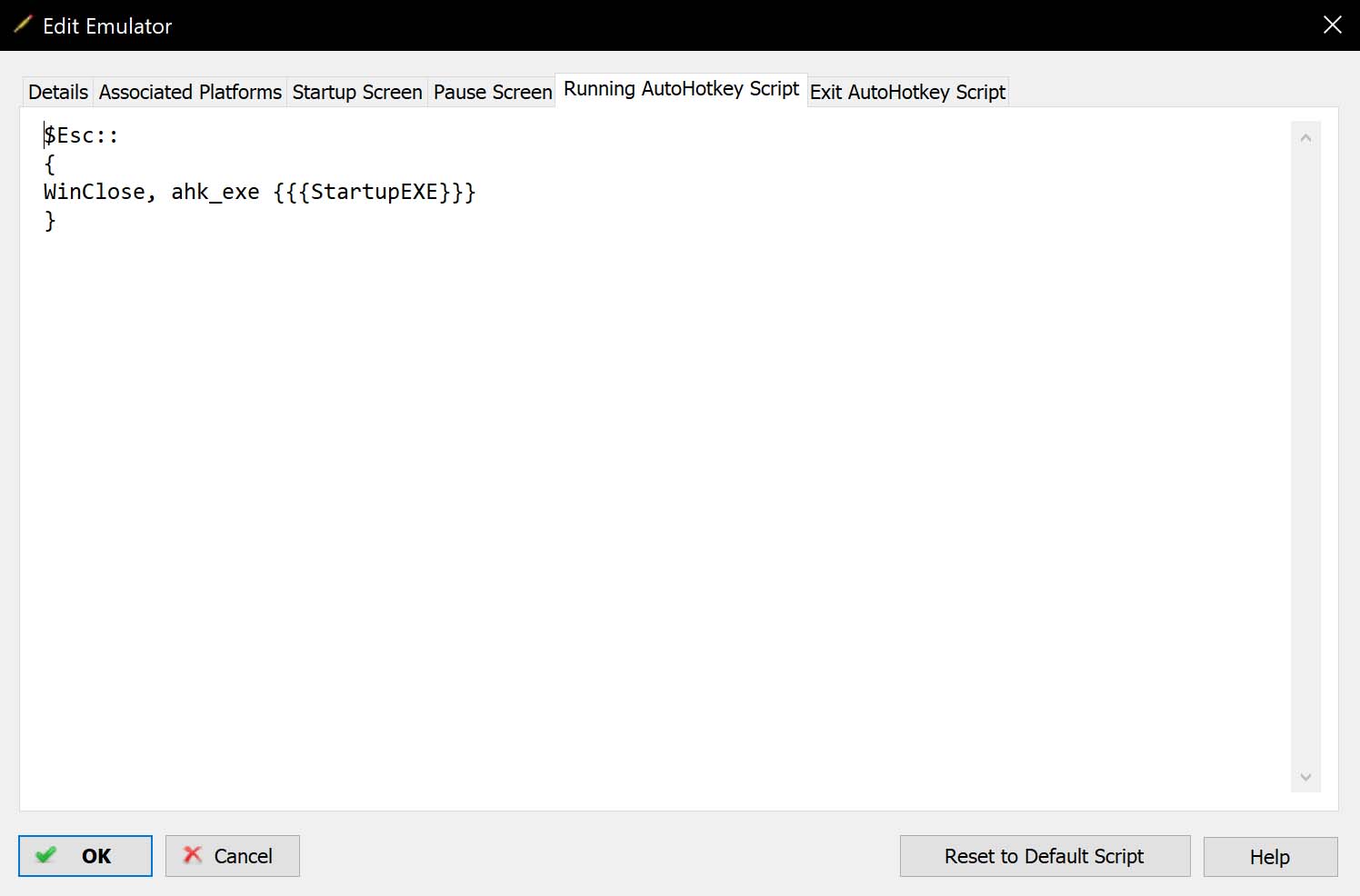Switch to the Details tab
This screenshot has width=1360, height=896.
coord(58,92)
